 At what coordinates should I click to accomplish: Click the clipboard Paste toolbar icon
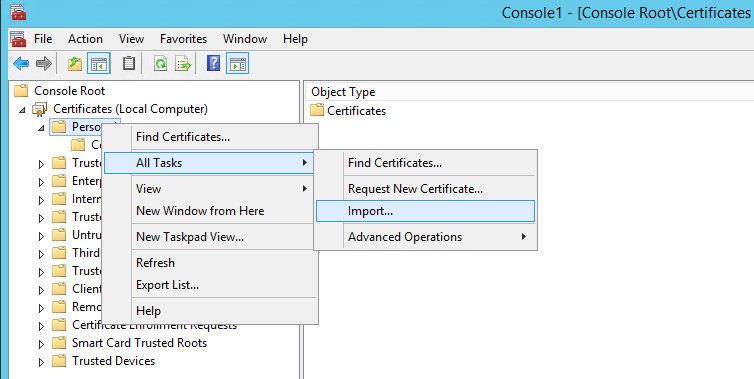[128, 63]
